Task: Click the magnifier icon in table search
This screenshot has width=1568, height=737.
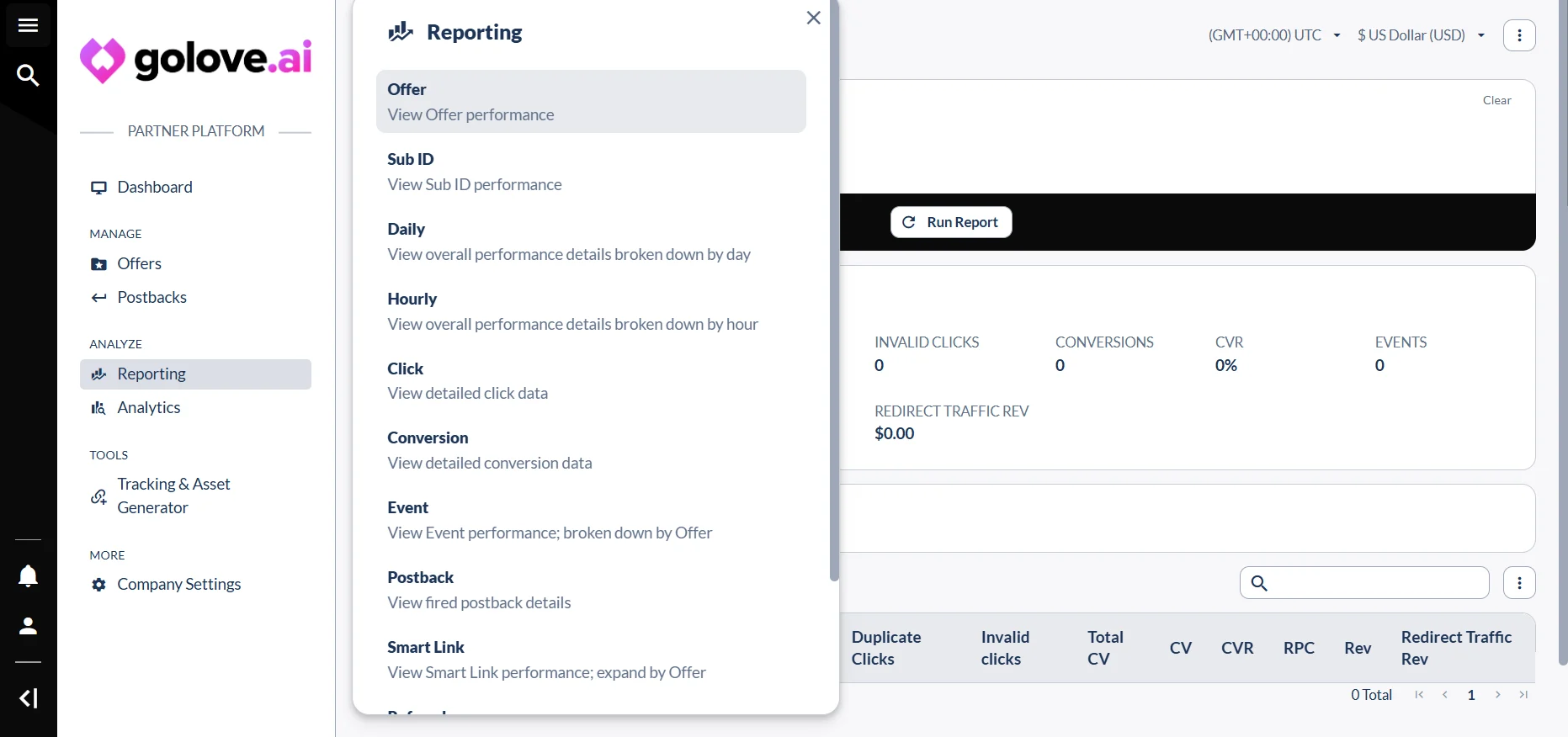Action: 1259,583
